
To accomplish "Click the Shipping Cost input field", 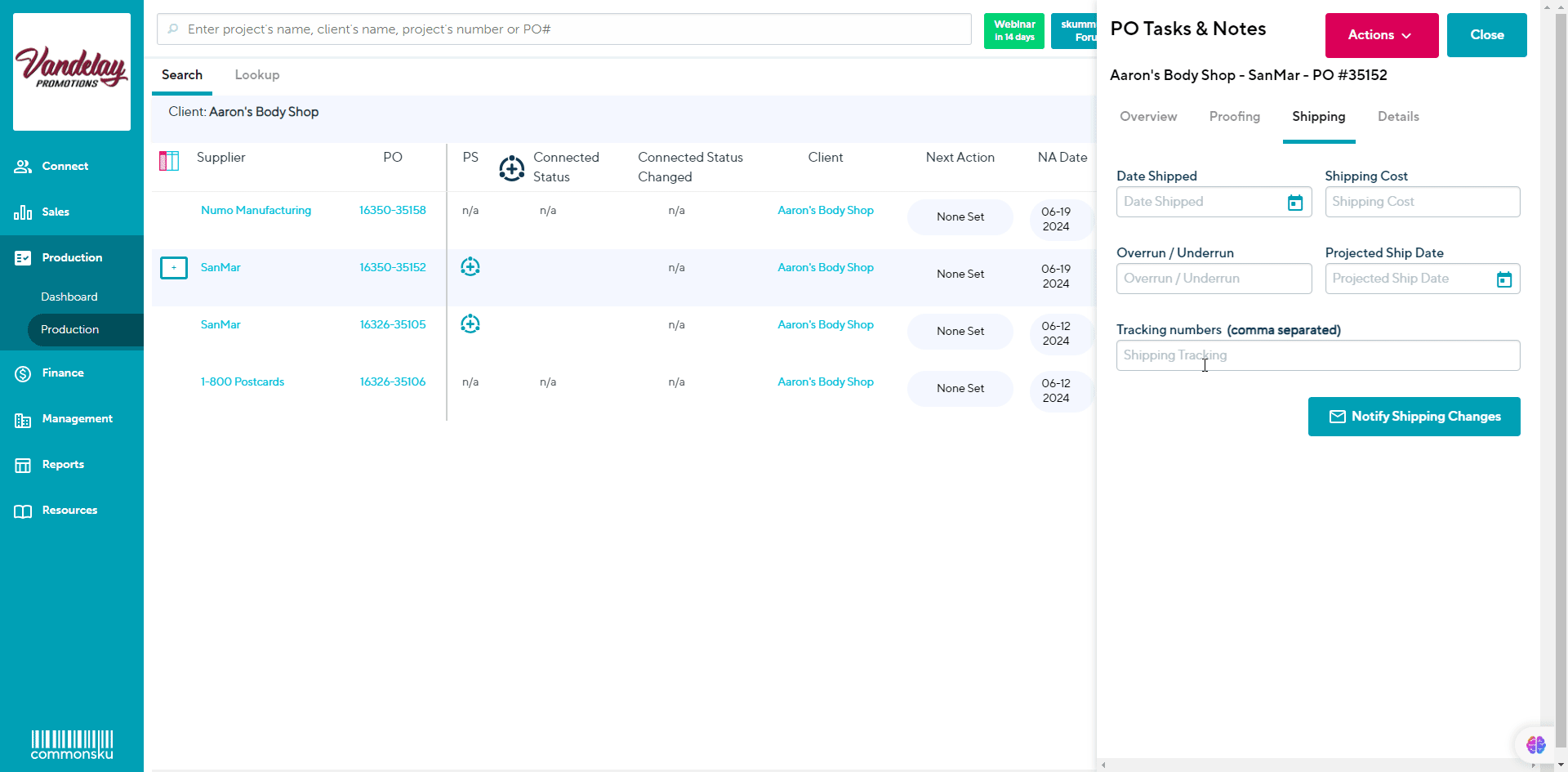I will click(1422, 202).
